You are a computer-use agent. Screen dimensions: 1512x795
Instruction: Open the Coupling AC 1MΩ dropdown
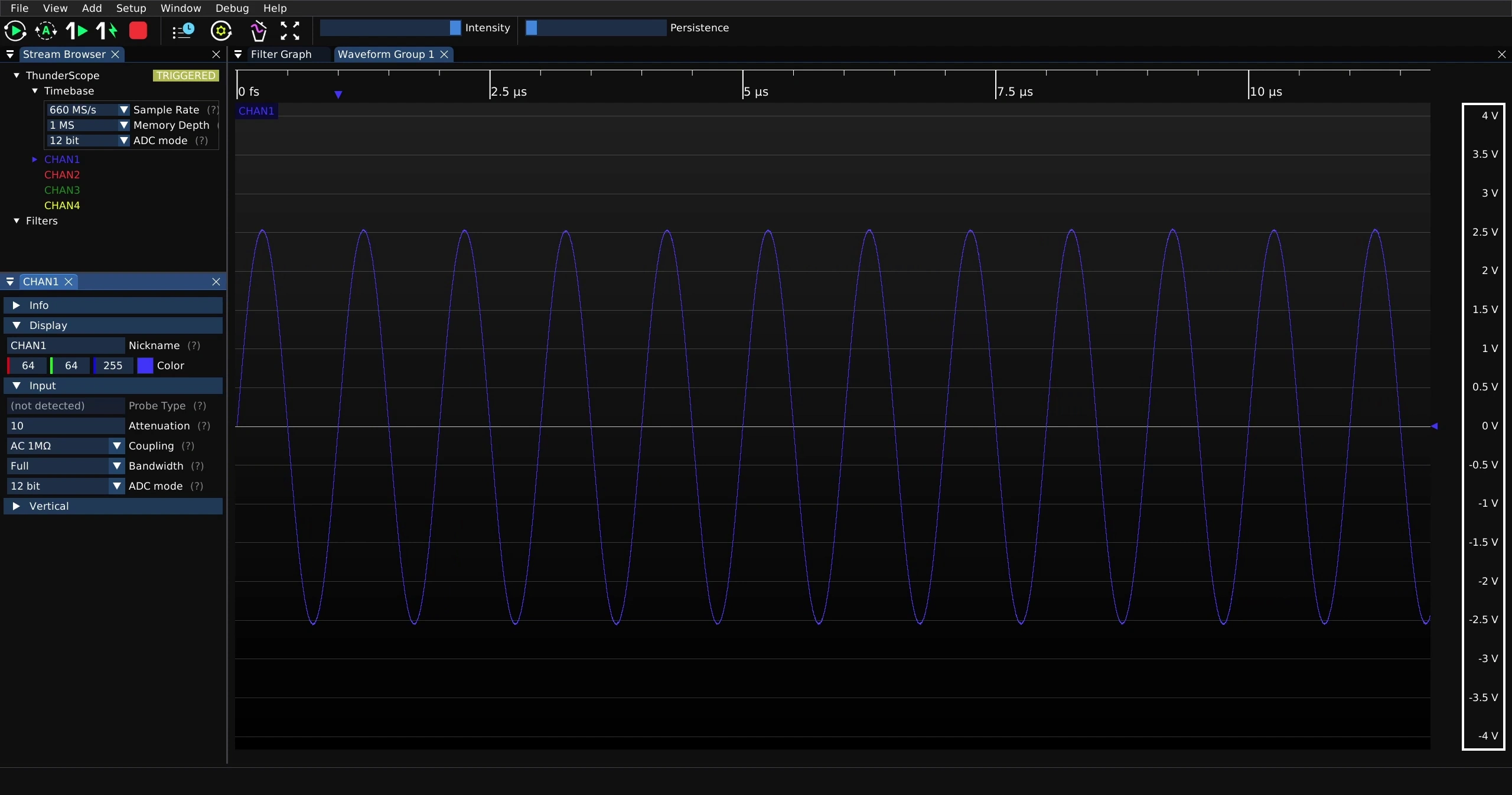coord(66,446)
